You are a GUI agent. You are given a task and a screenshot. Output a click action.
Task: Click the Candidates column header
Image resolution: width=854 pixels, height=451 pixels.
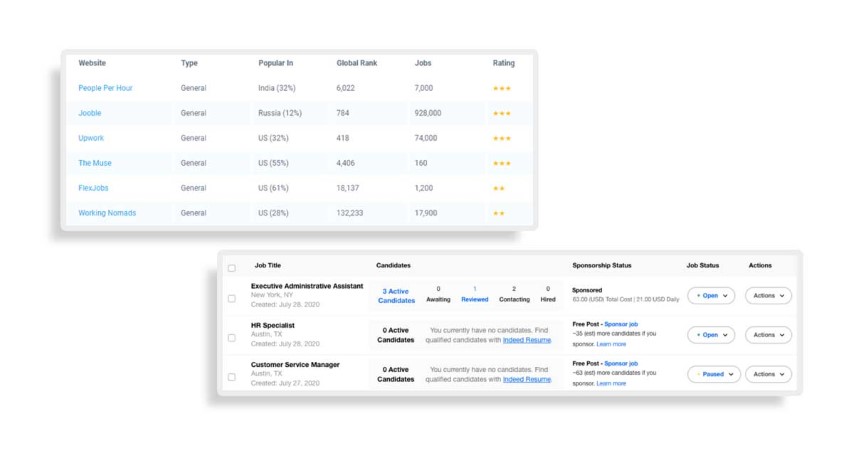[x=393, y=265]
